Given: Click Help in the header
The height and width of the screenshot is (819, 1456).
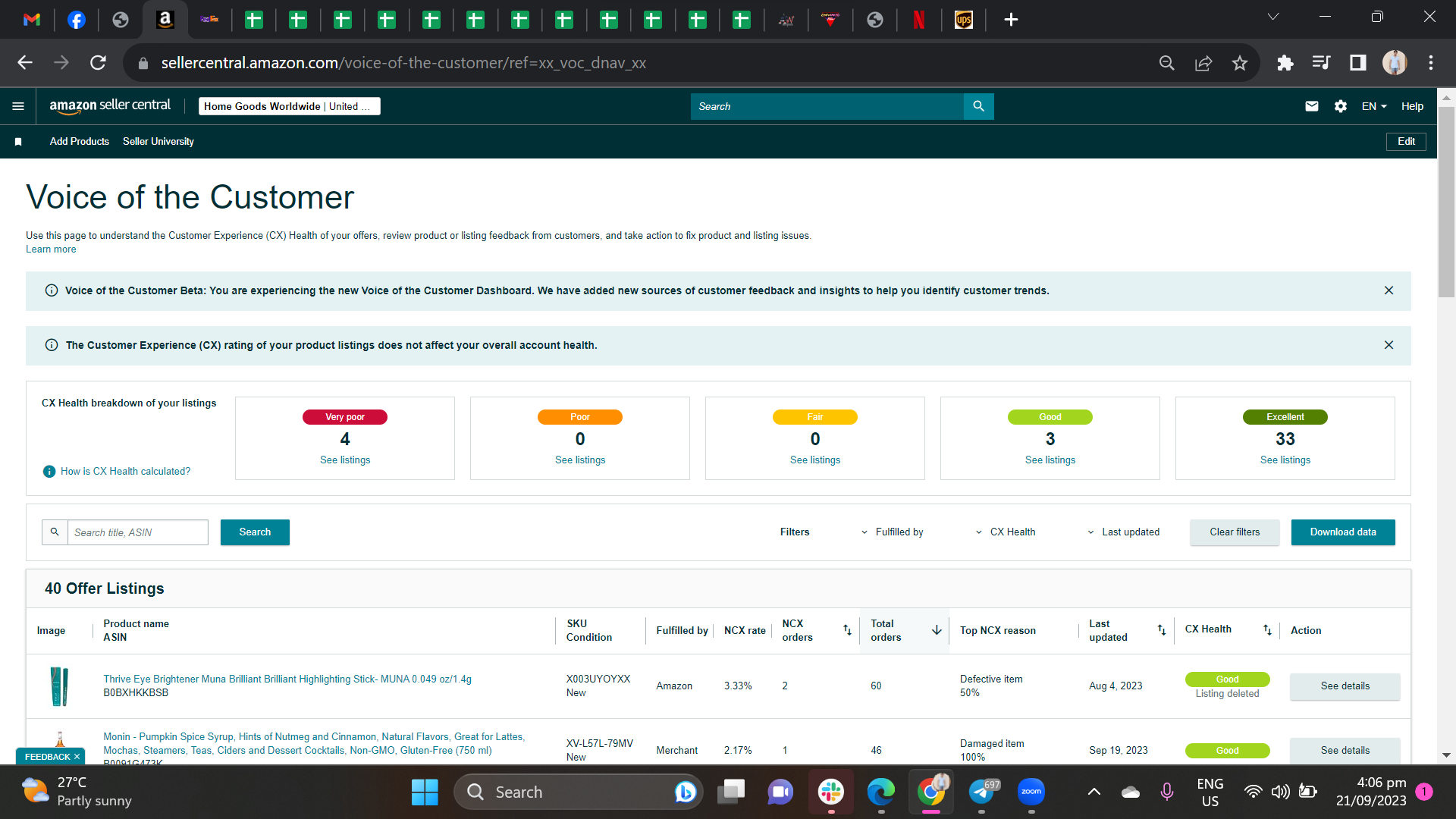Looking at the screenshot, I should click(x=1412, y=106).
